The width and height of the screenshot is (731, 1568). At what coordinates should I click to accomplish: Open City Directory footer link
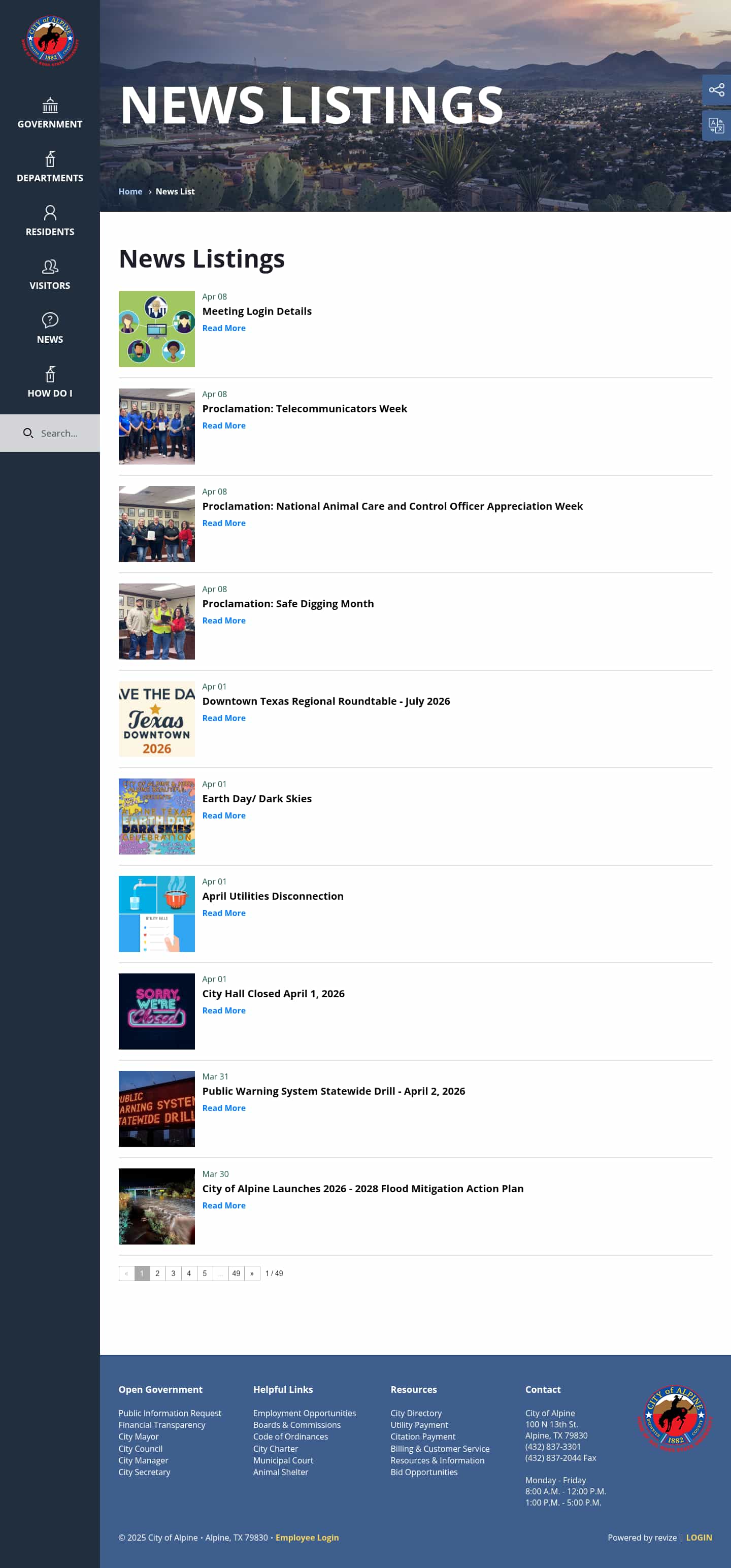(x=416, y=1413)
